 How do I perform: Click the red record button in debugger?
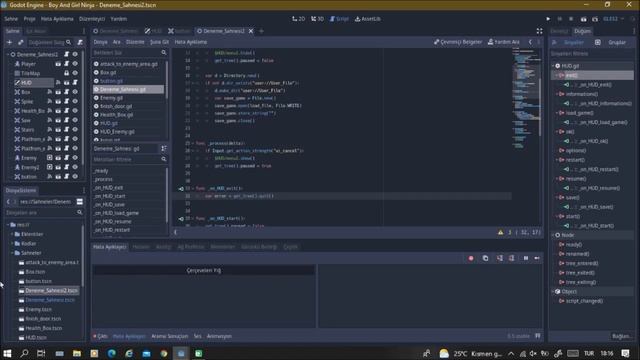pyautogui.click(x=471, y=258)
